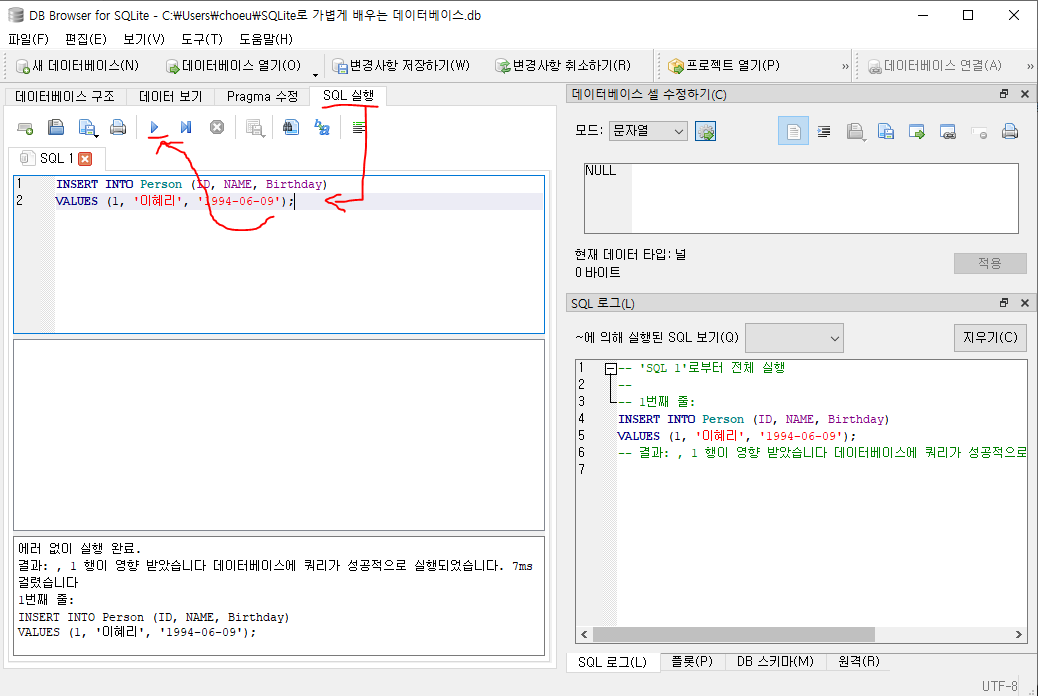This screenshot has width=1038, height=696.
Task: Collapse the fold marker in SQL log line 1
Action: coord(610,369)
